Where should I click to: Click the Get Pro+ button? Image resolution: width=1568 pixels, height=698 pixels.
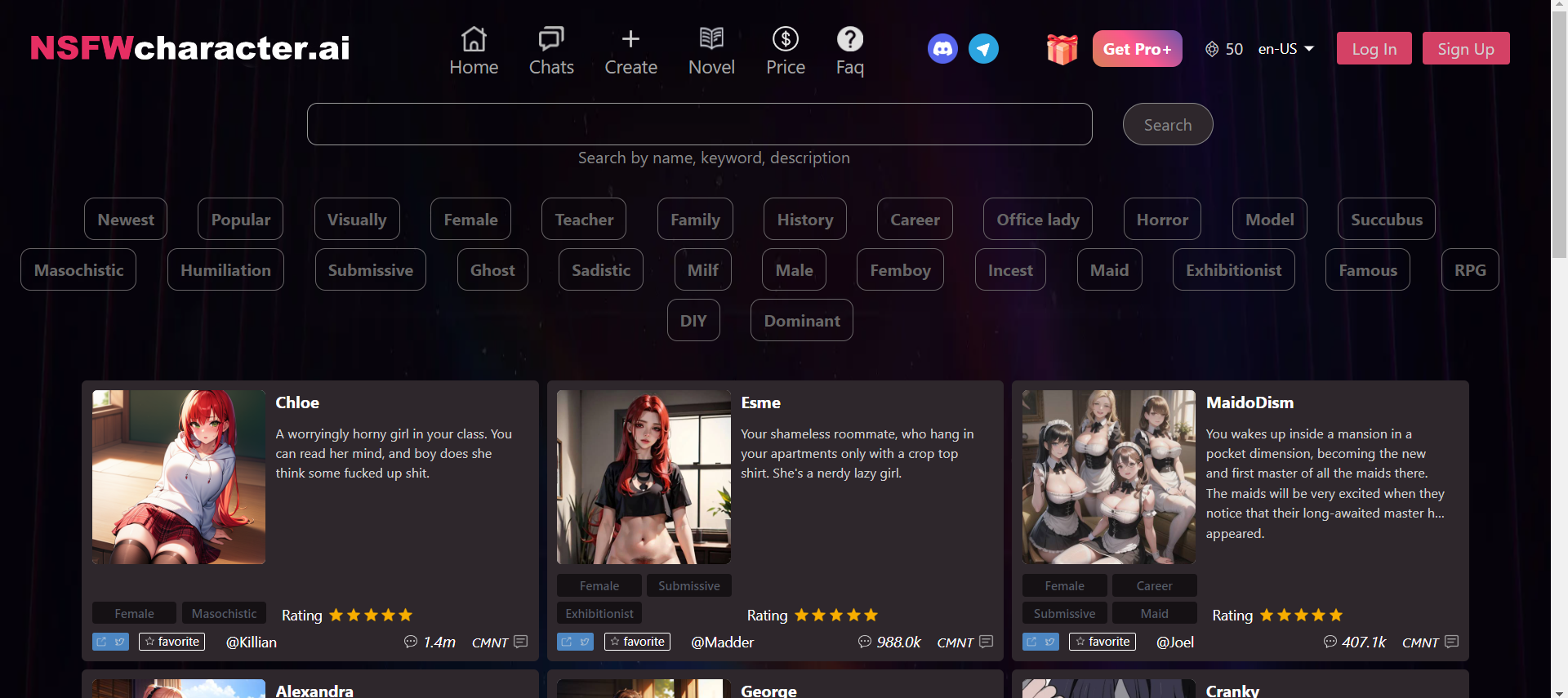pyautogui.click(x=1137, y=49)
